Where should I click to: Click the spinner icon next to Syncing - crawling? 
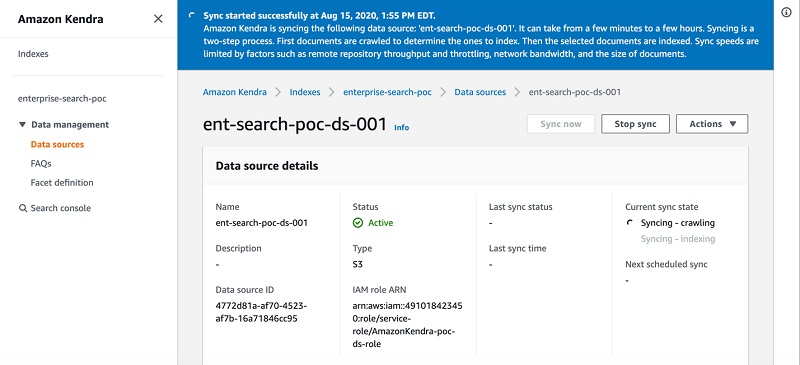[630, 223]
